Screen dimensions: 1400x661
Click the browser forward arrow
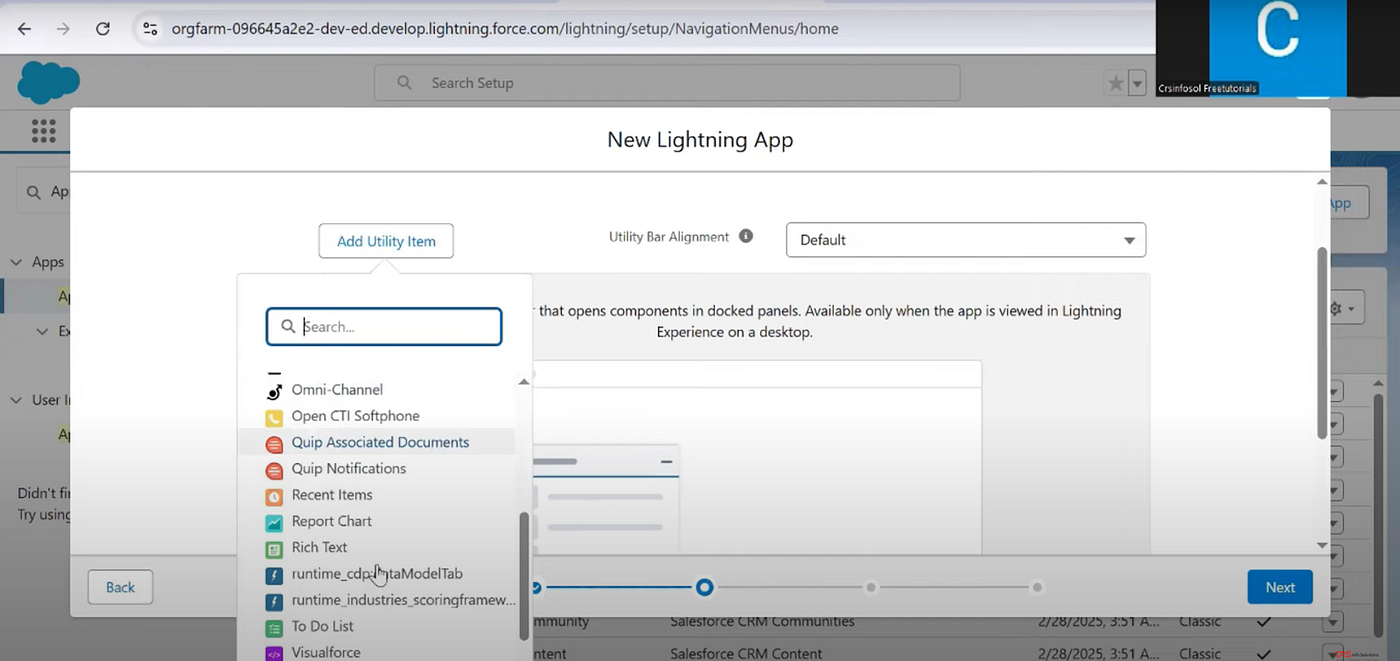tap(63, 29)
